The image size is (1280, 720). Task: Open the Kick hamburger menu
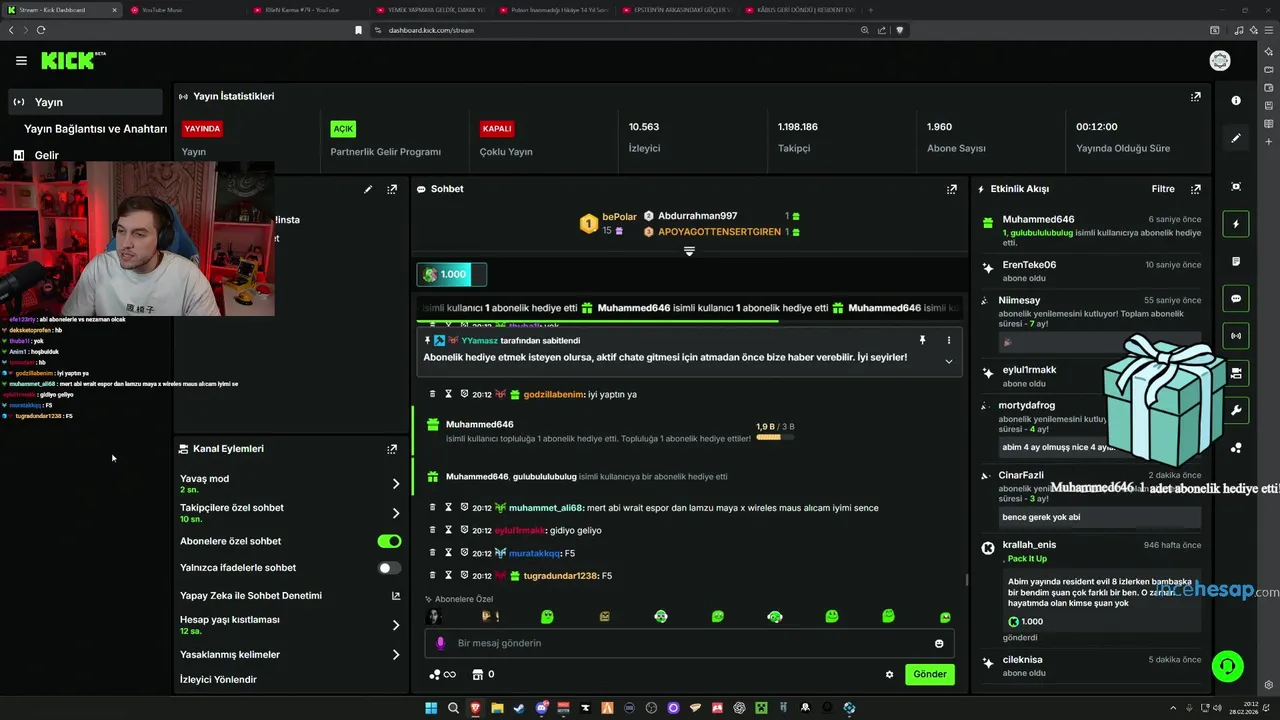click(x=21, y=61)
